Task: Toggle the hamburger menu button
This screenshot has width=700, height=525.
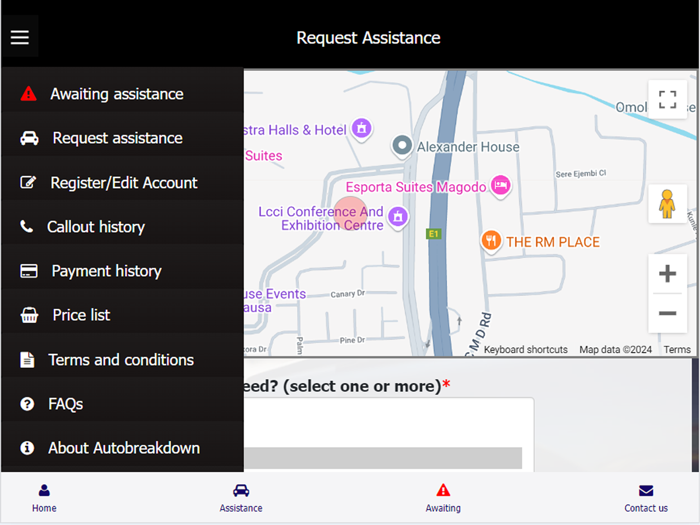Action: [x=20, y=37]
